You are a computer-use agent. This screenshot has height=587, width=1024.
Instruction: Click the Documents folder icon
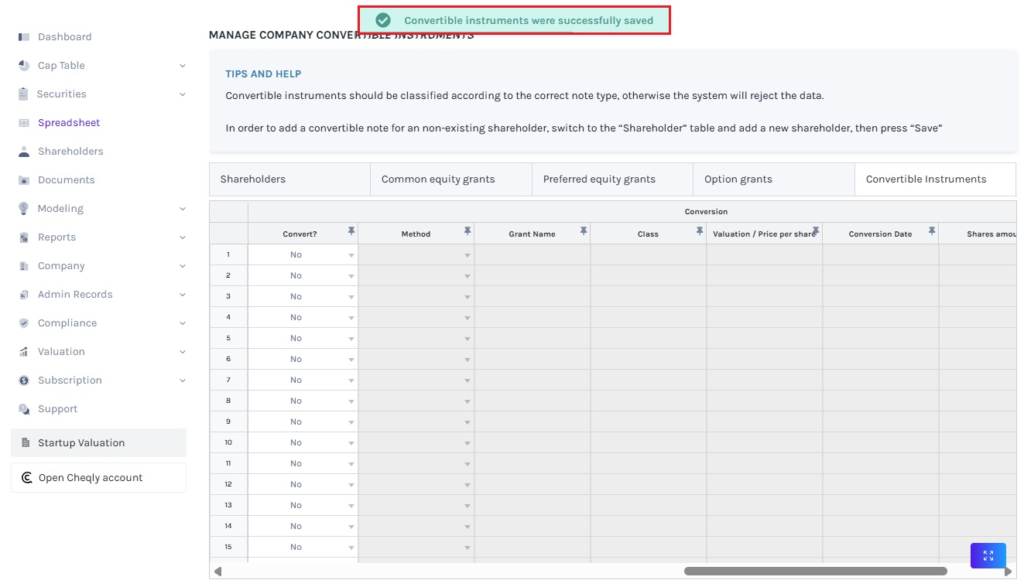24,180
